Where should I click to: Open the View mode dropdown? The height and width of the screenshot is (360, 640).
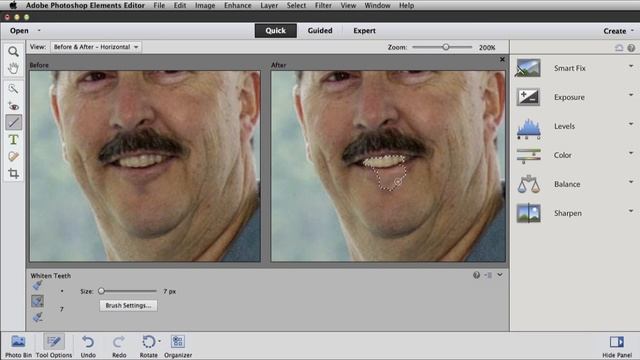pyautogui.click(x=96, y=47)
